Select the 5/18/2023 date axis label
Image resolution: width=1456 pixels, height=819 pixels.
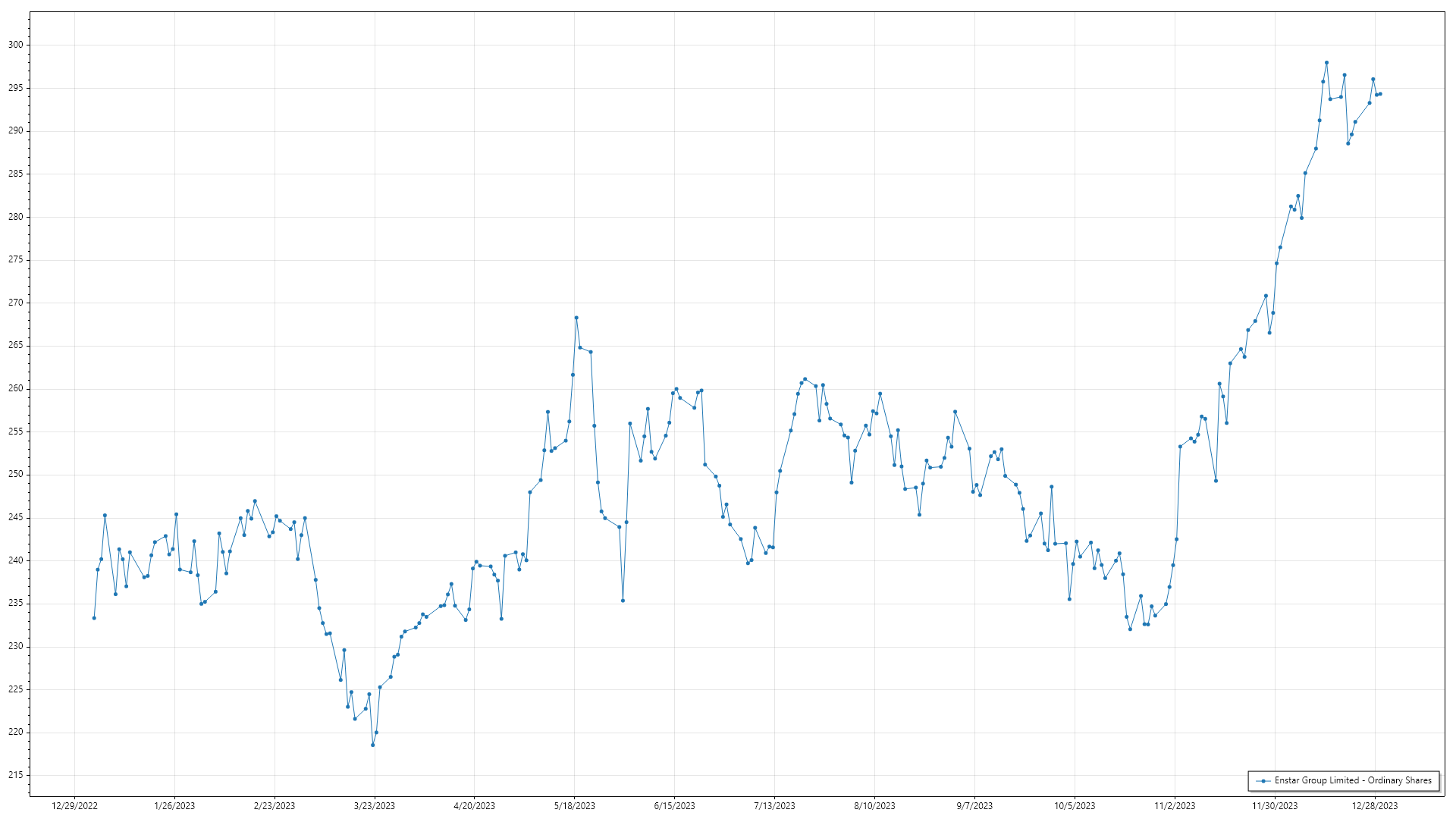[574, 806]
